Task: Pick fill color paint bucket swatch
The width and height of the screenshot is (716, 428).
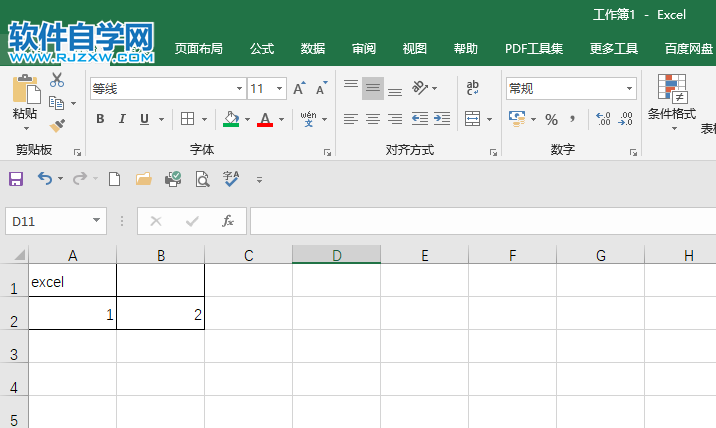Action: [x=231, y=119]
